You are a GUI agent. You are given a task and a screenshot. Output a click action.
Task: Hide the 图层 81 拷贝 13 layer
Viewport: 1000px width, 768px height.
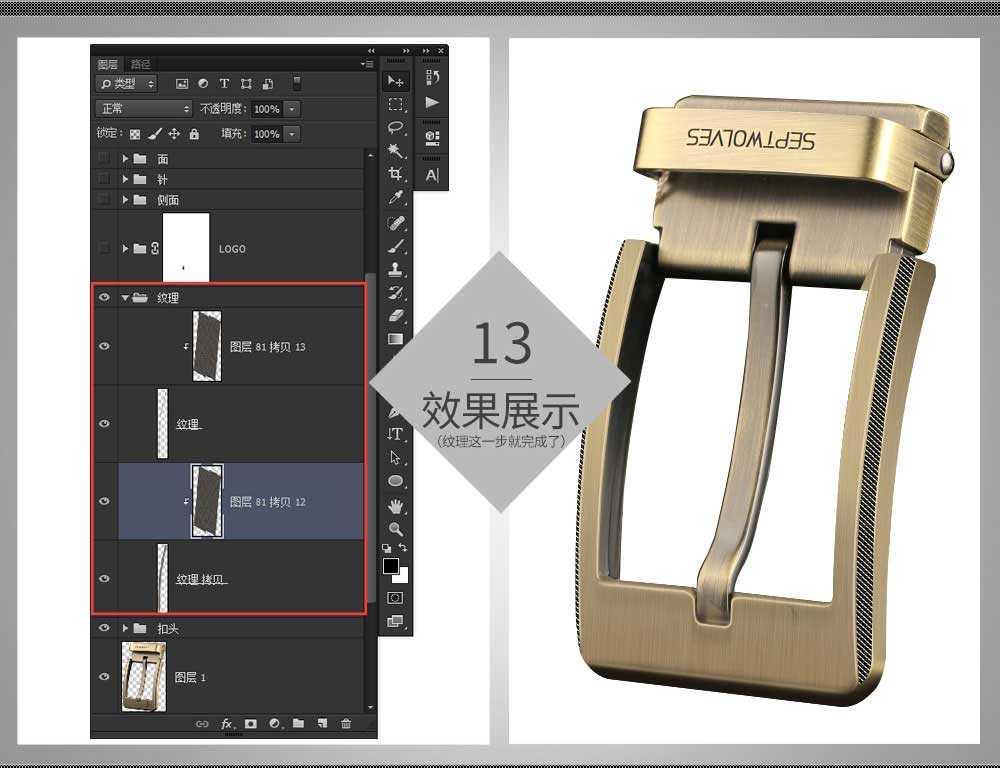pos(105,346)
